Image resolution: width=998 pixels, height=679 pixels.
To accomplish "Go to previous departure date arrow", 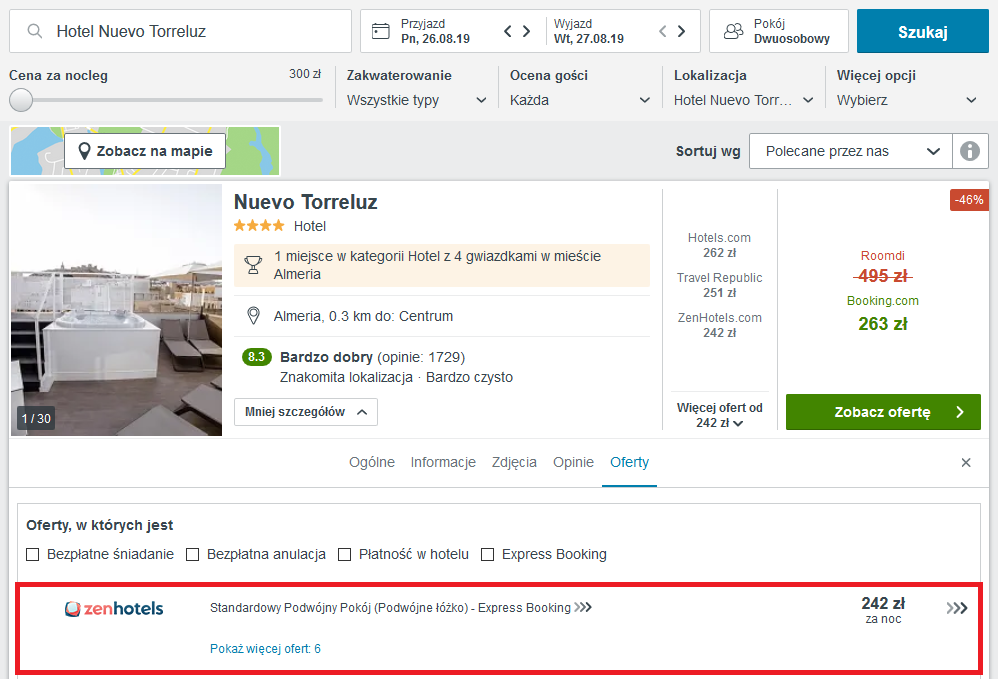I will tap(663, 31).
